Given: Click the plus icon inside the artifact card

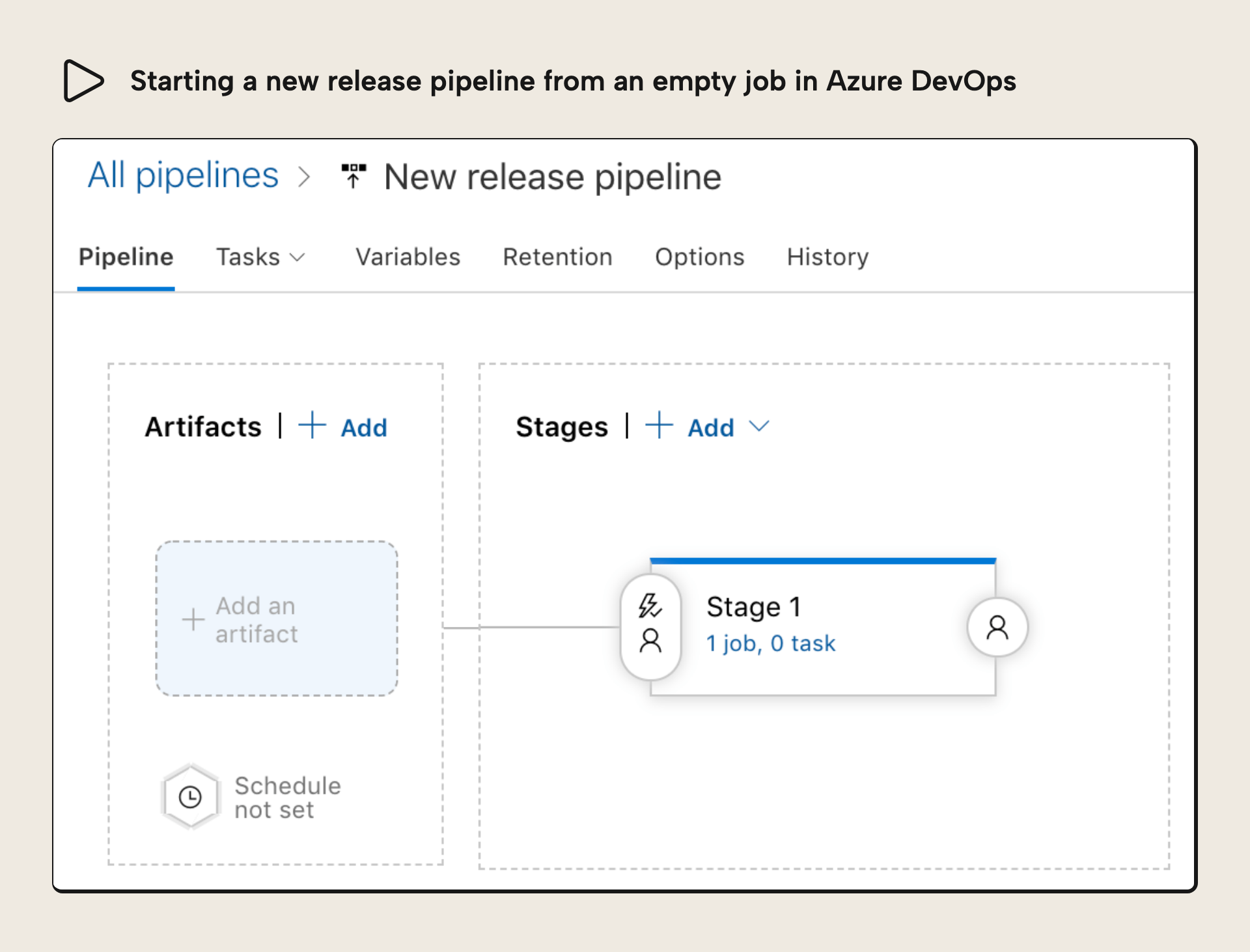Looking at the screenshot, I should click(x=193, y=619).
